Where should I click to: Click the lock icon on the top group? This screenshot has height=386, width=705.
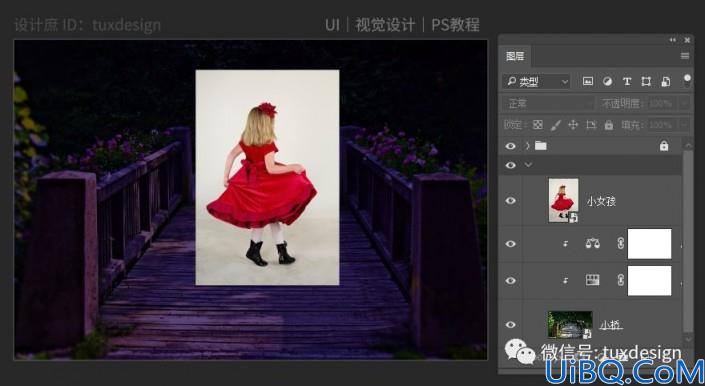[x=664, y=146]
